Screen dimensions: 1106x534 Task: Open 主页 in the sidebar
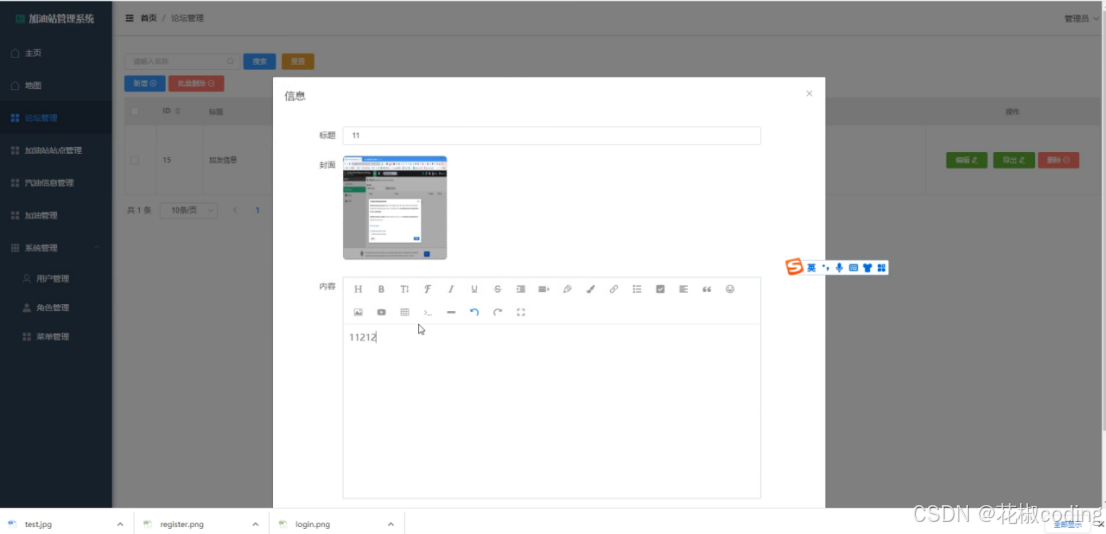pos(56,53)
